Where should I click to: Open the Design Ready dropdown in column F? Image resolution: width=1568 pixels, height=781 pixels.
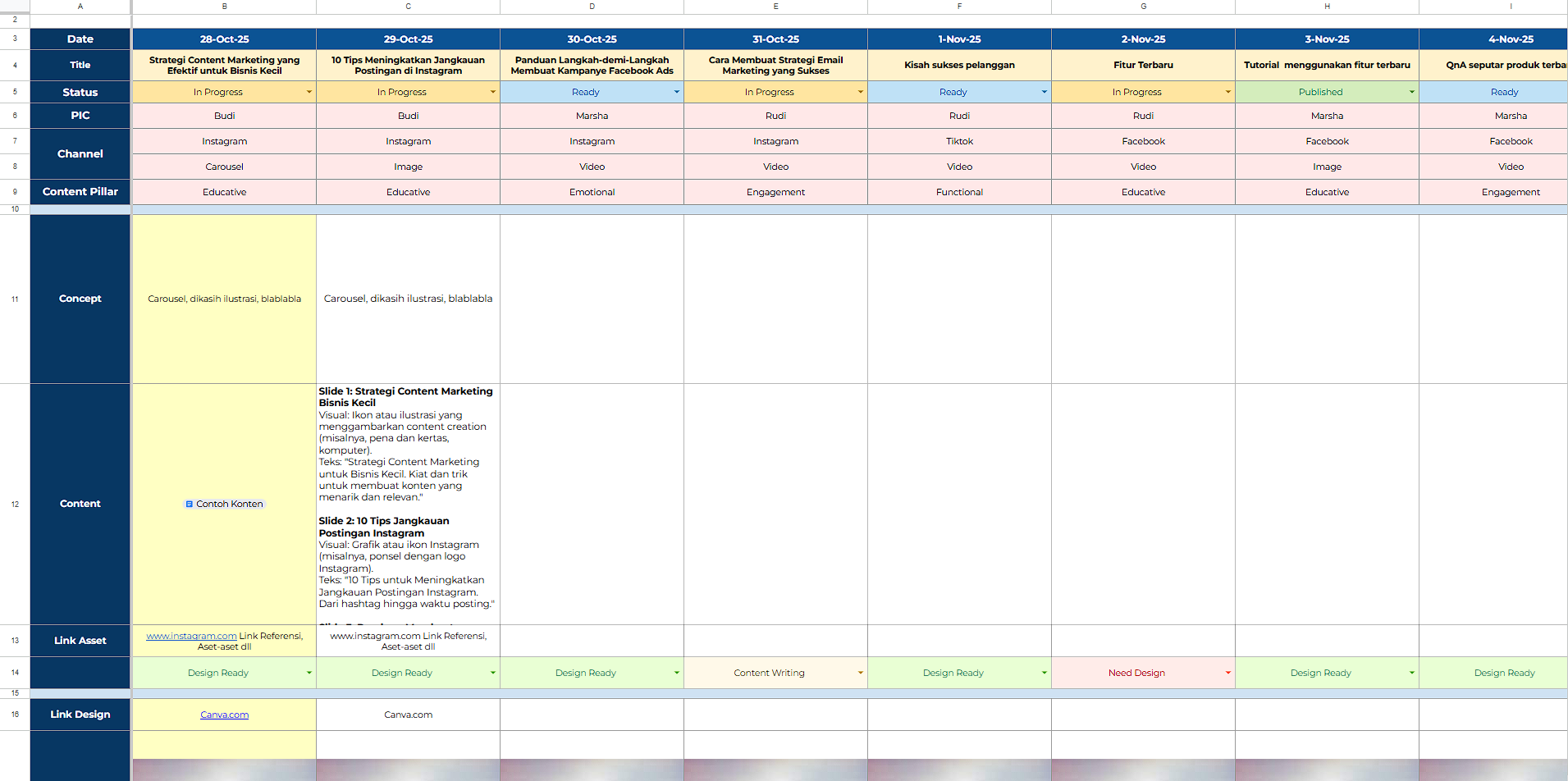[x=1045, y=673]
